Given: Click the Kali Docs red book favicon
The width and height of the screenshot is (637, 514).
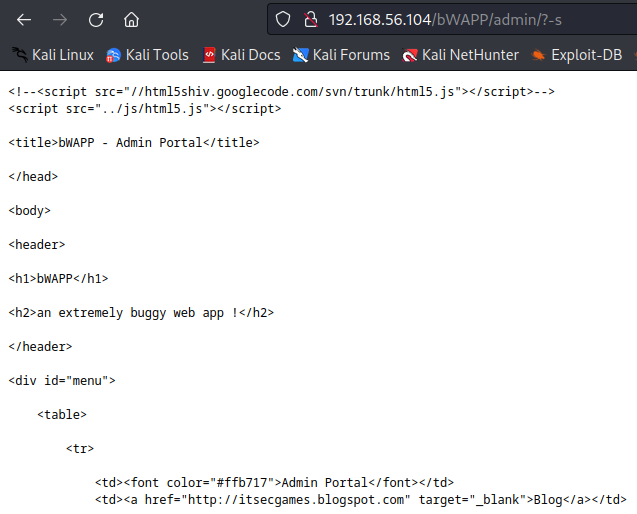Looking at the screenshot, I should coord(209,55).
